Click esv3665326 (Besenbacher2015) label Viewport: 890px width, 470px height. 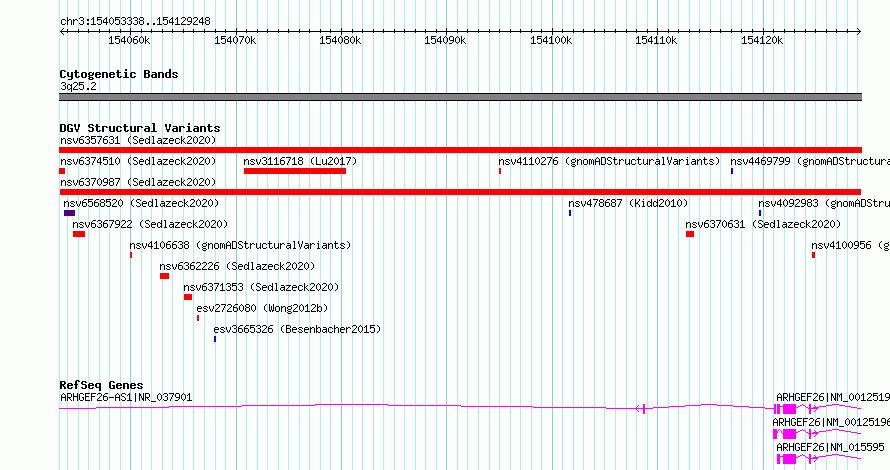point(297,329)
